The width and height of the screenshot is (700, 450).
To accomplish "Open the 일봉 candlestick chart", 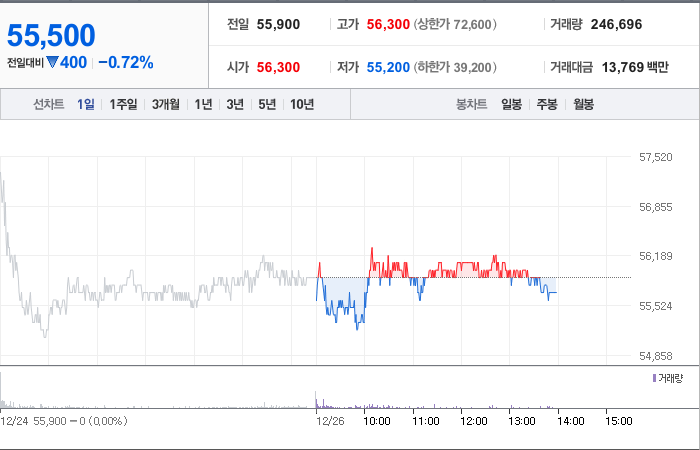I will (x=511, y=104).
